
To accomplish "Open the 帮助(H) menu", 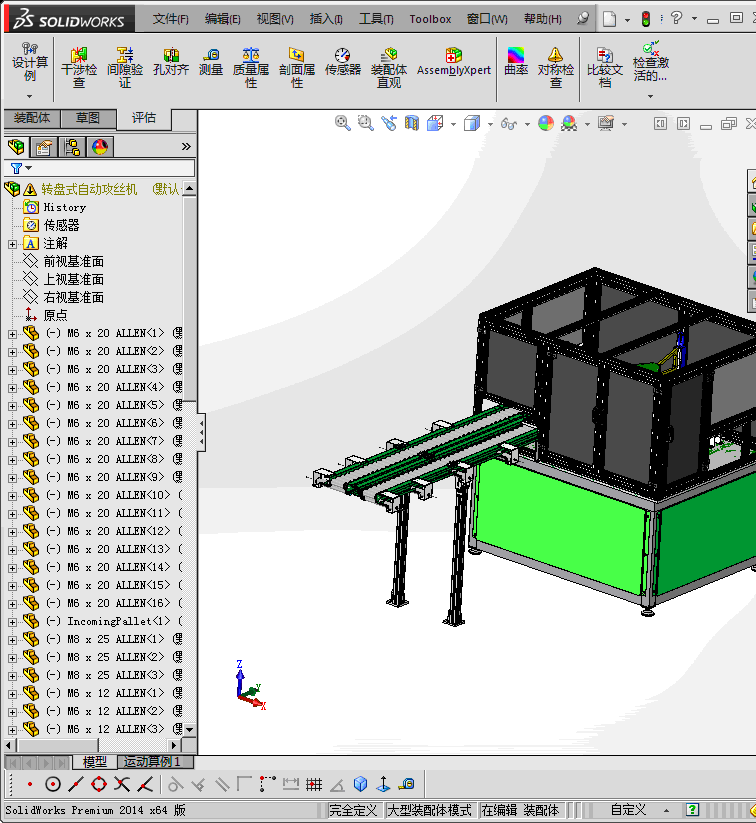I will pyautogui.click(x=543, y=19).
